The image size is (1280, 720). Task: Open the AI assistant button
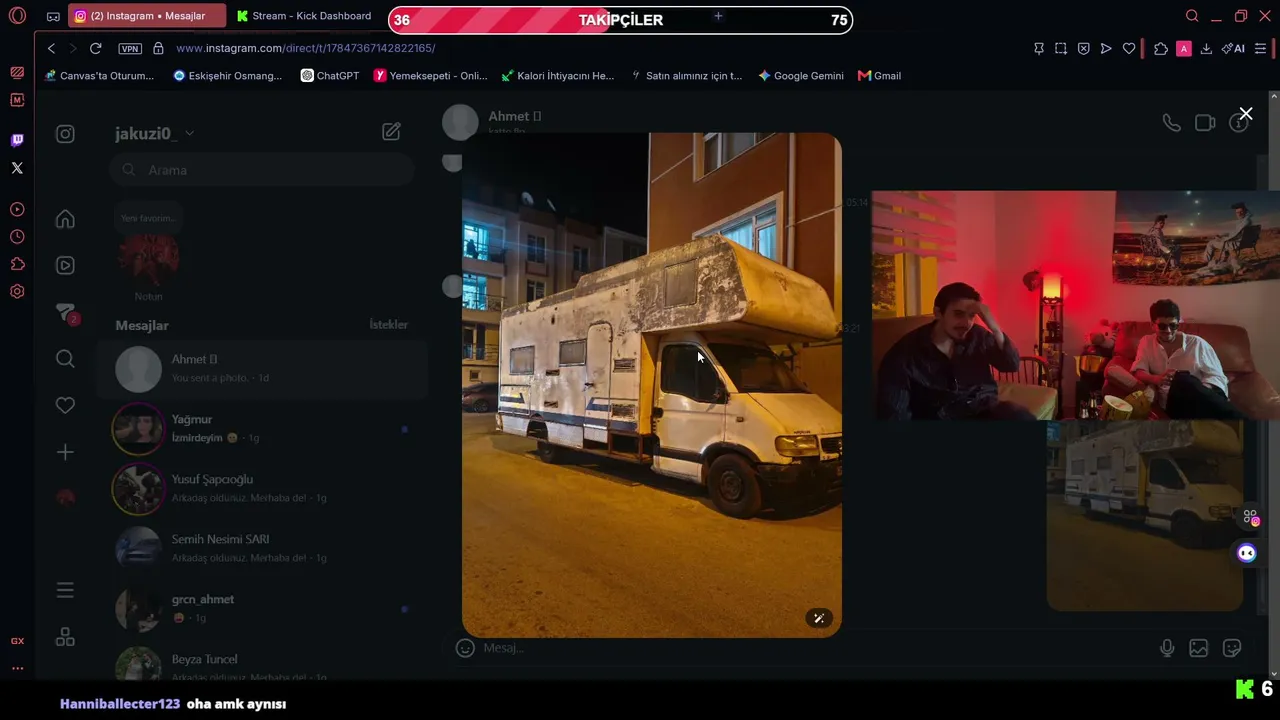[x=1233, y=48]
